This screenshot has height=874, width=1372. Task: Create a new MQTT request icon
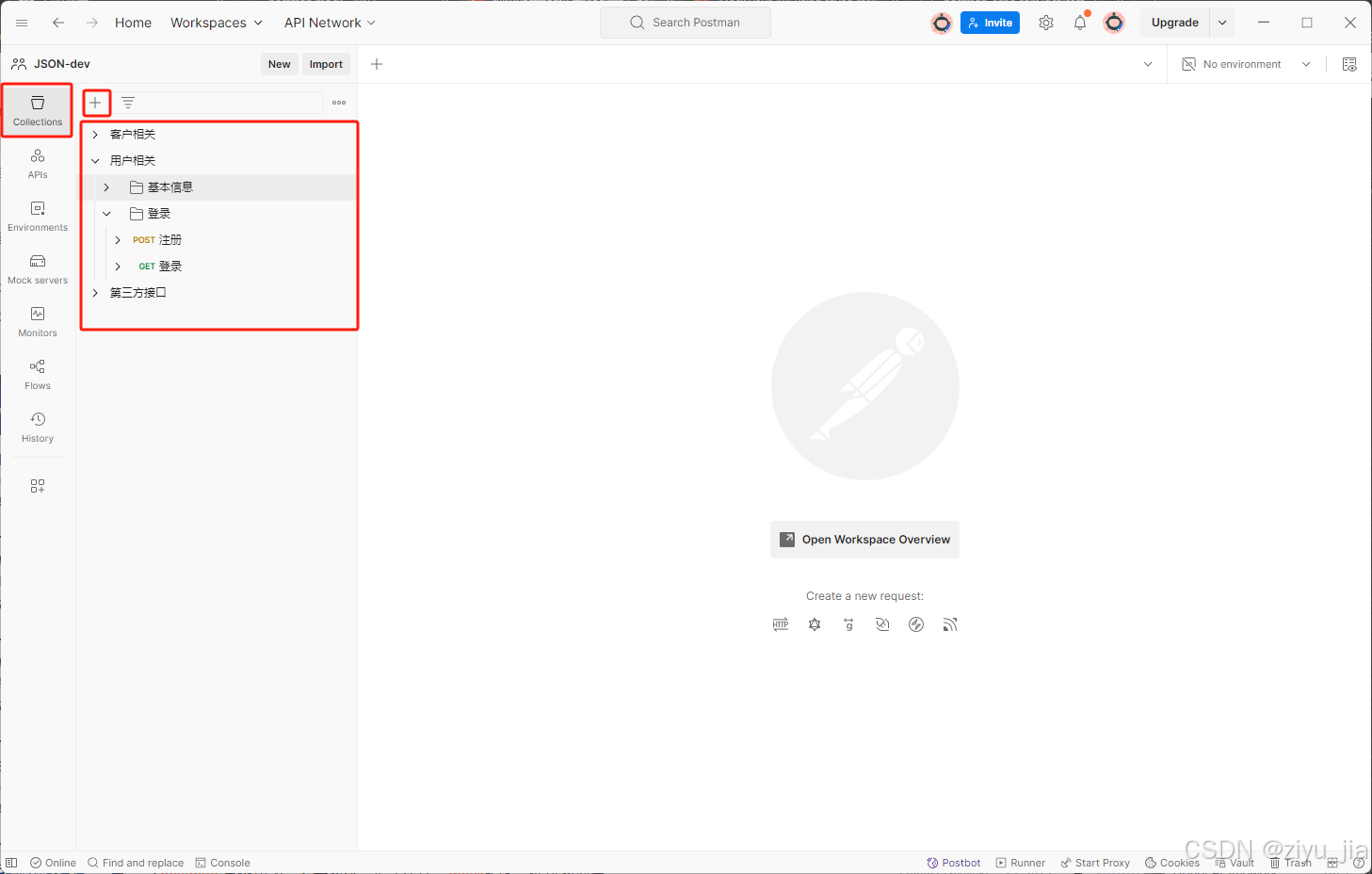click(950, 624)
